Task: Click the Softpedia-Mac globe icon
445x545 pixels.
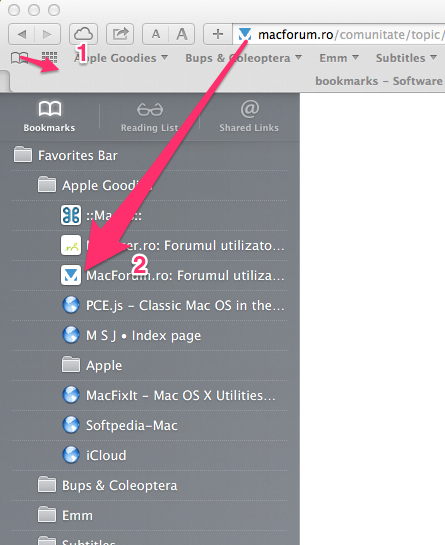Action: (71, 425)
